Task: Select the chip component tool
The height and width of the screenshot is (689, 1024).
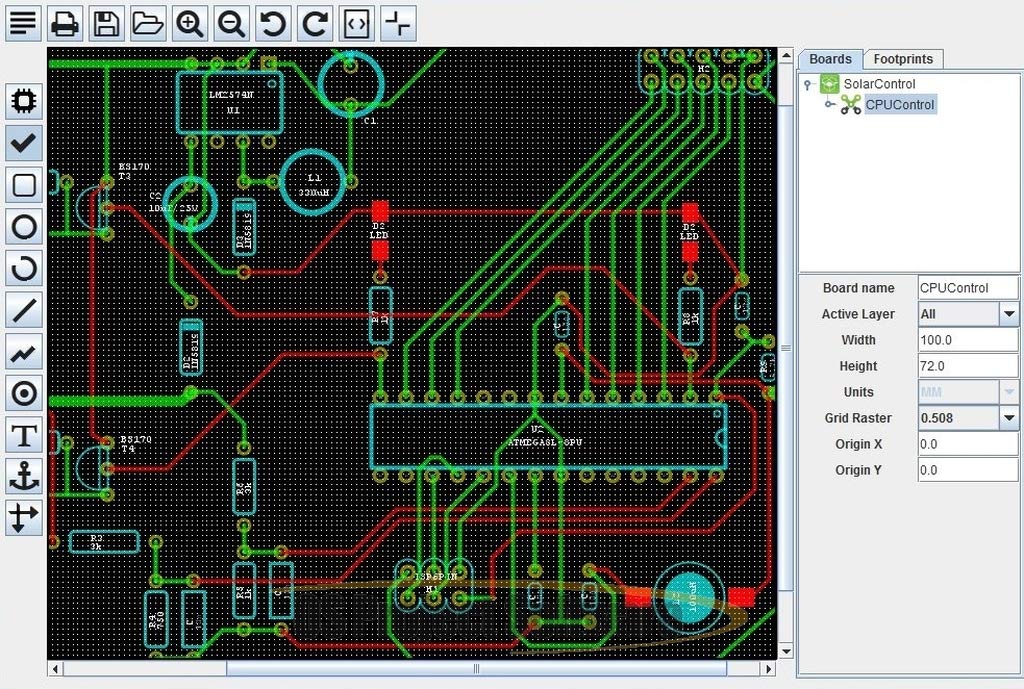Action: pyautogui.click(x=24, y=101)
